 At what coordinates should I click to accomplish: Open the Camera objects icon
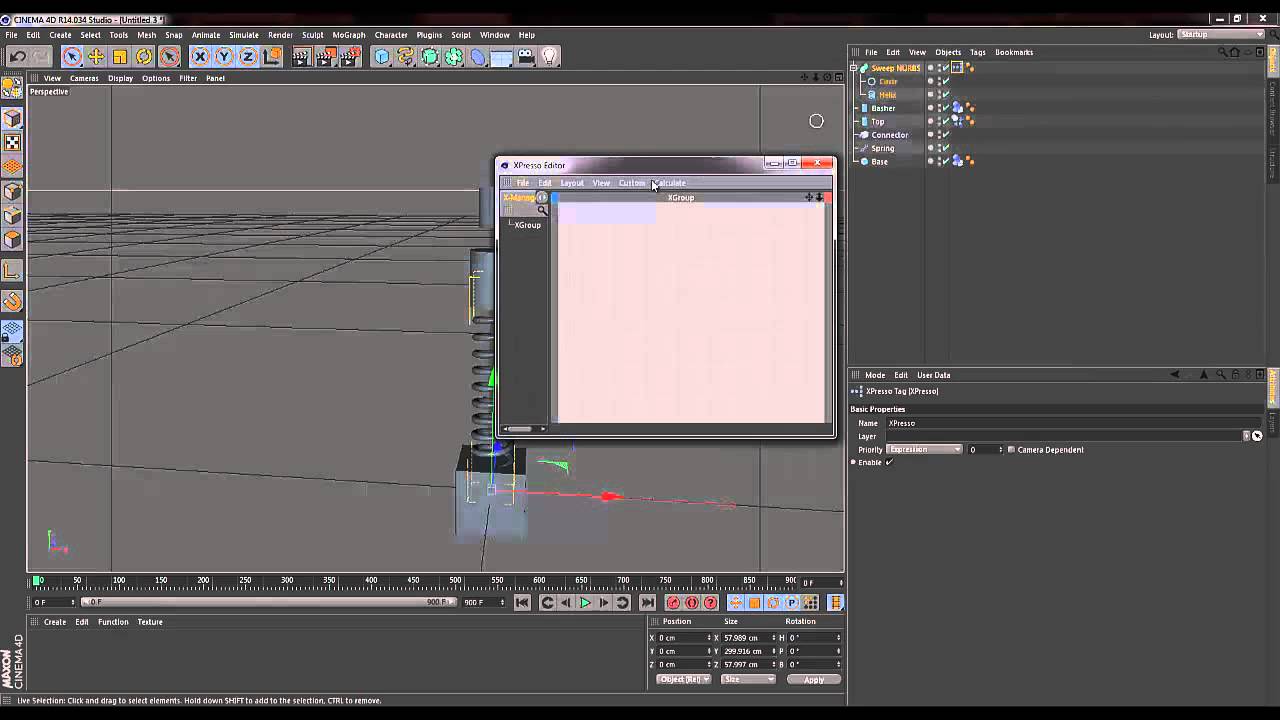click(526, 57)
